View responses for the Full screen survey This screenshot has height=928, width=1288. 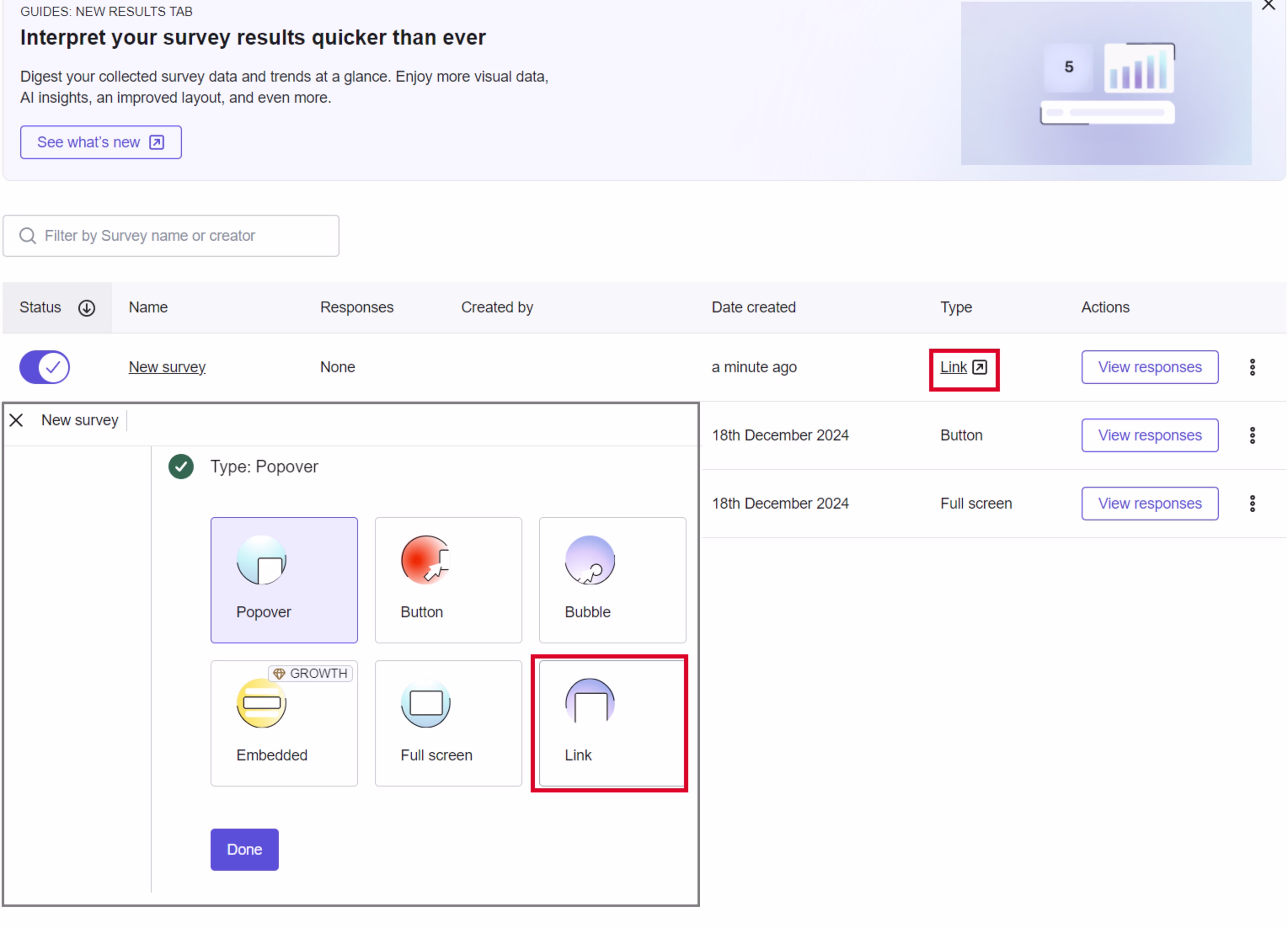tap(1149, 504)
